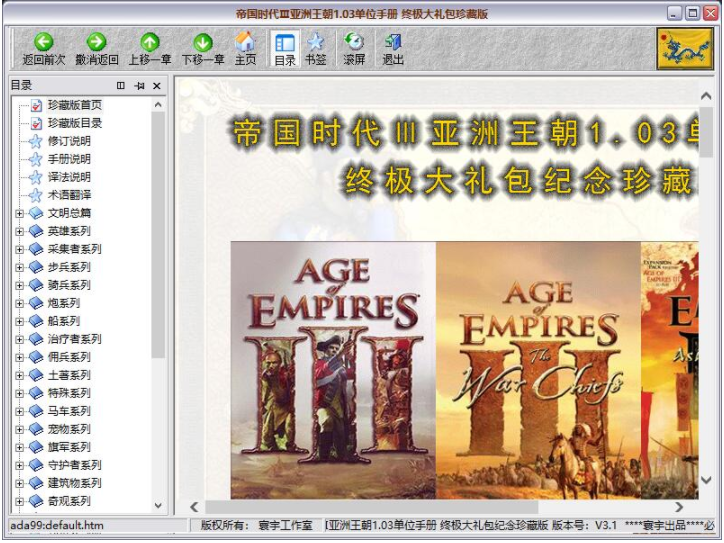Select 珍藏版首页 in the contents tree

[x=74, y=105]
